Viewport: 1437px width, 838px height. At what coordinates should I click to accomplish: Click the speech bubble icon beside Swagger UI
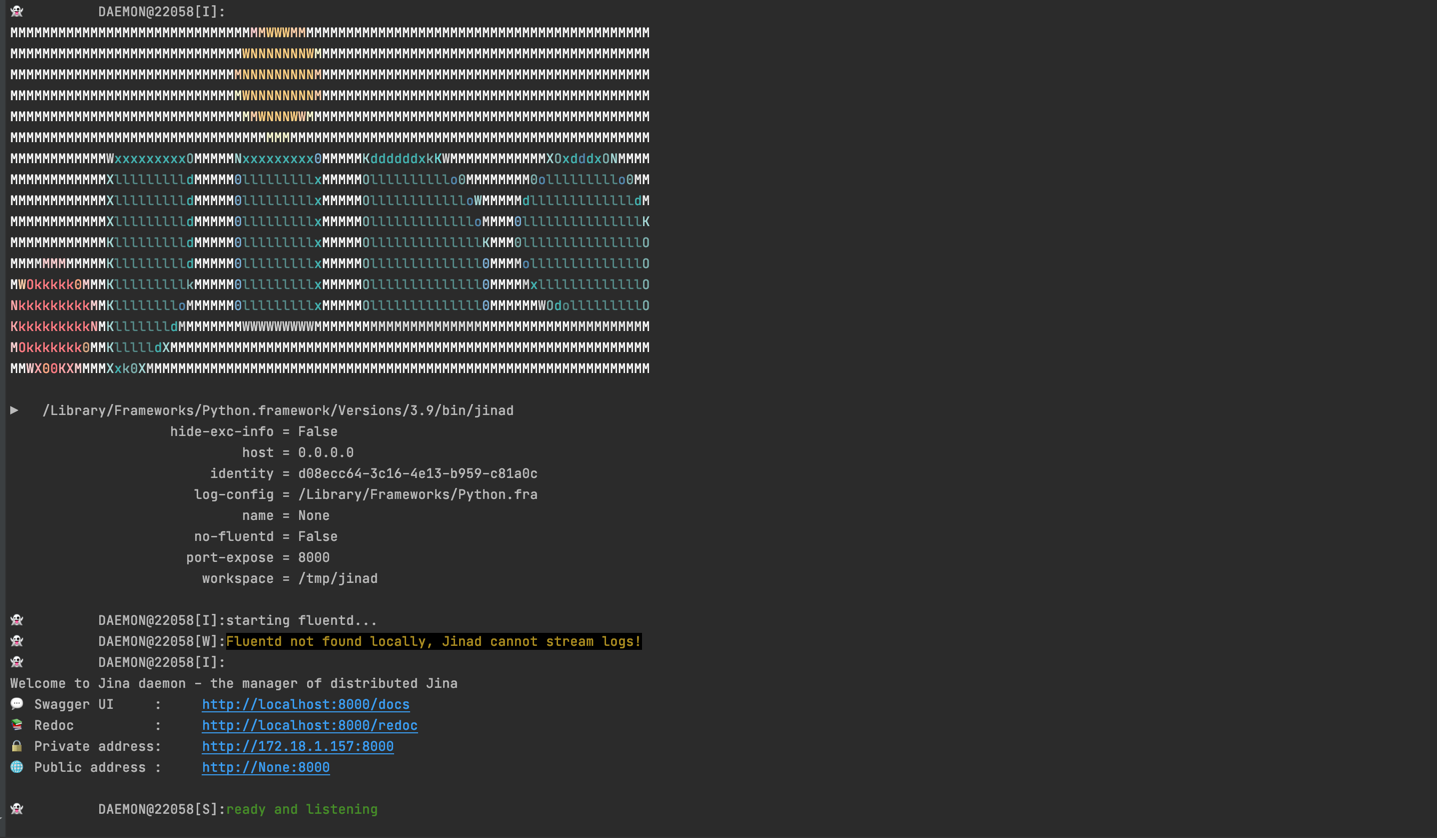click(x=17, y=704)
